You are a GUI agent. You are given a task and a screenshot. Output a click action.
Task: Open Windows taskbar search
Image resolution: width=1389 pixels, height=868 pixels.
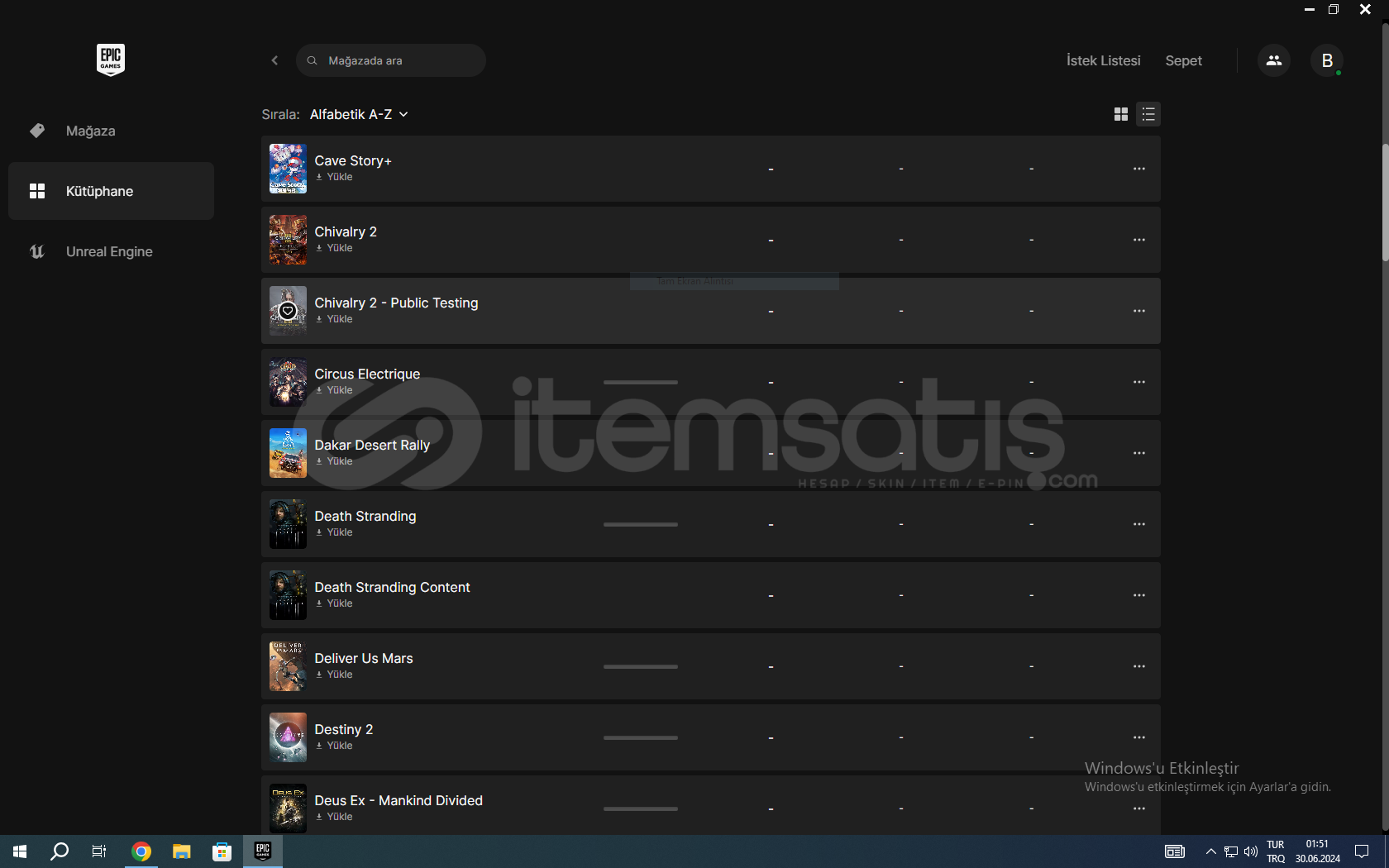pos(60,851)
